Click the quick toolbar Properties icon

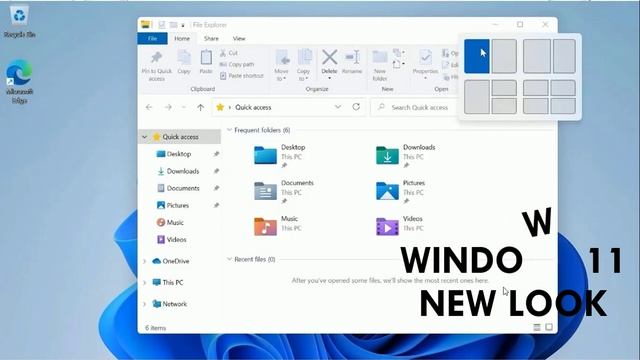click(x=162, y=25)
